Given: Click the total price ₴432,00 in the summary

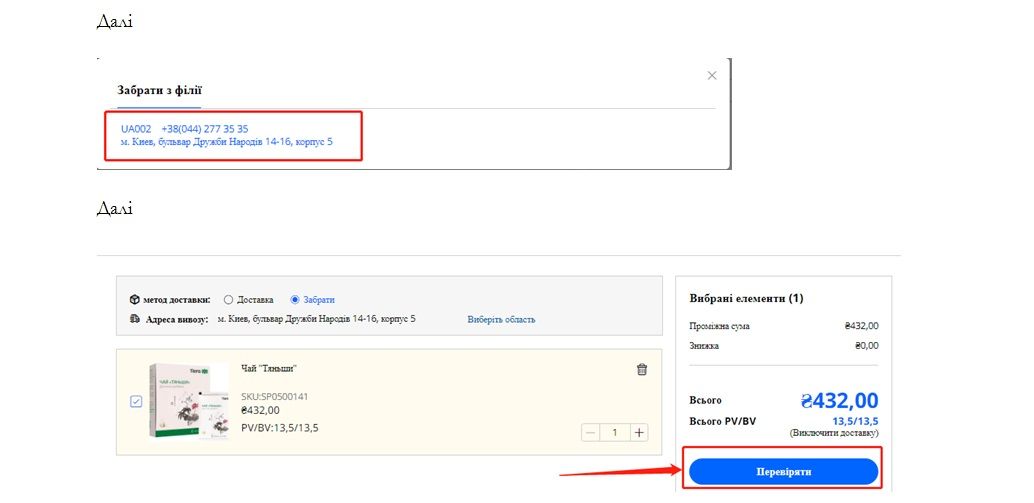Looking at the screenshot, I should pos(839,401).
